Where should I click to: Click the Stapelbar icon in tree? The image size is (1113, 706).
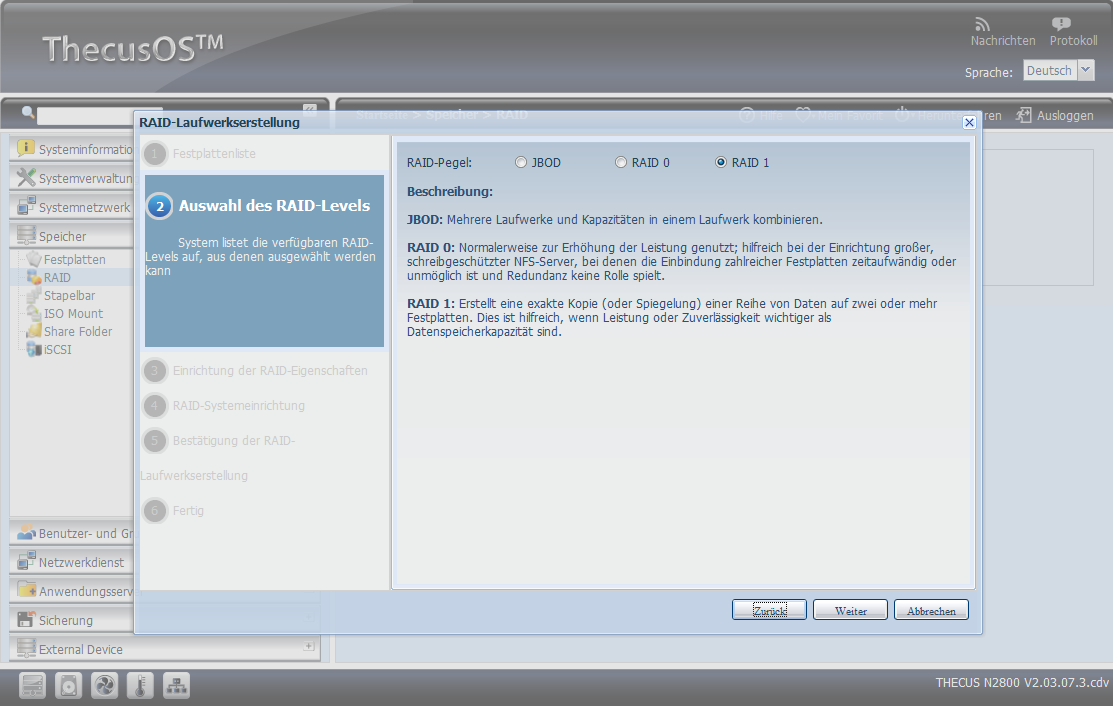(34, 295)
